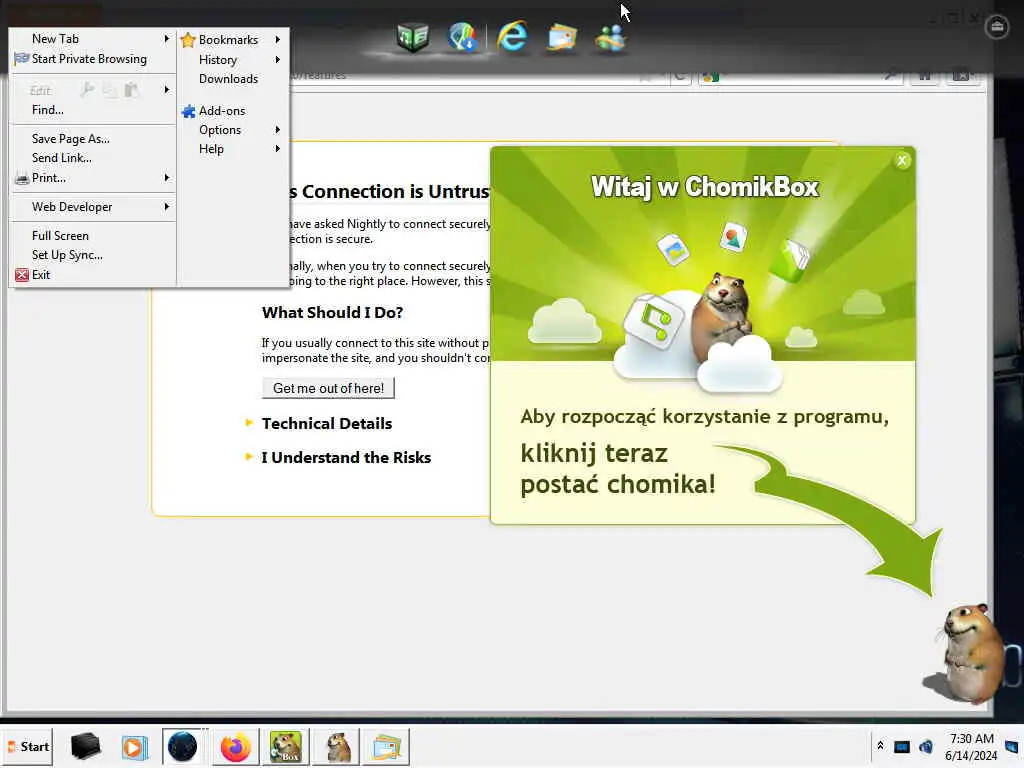
Task: Expand the Help submenu arrow
Action: coord(278,149)
